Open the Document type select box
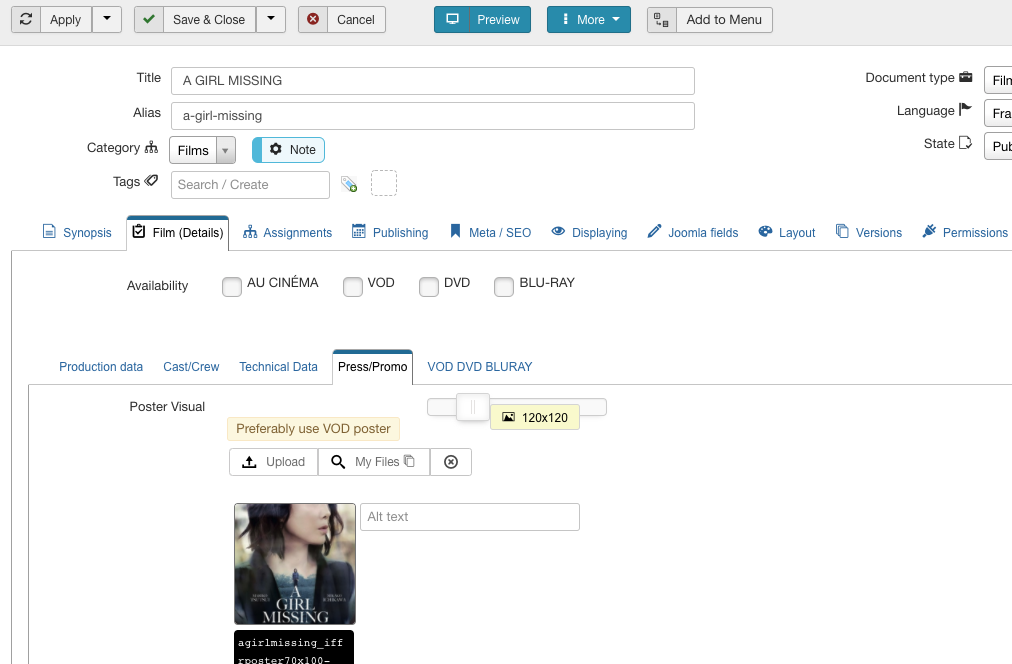This screenshot has height=664, width=1012. 998,80
